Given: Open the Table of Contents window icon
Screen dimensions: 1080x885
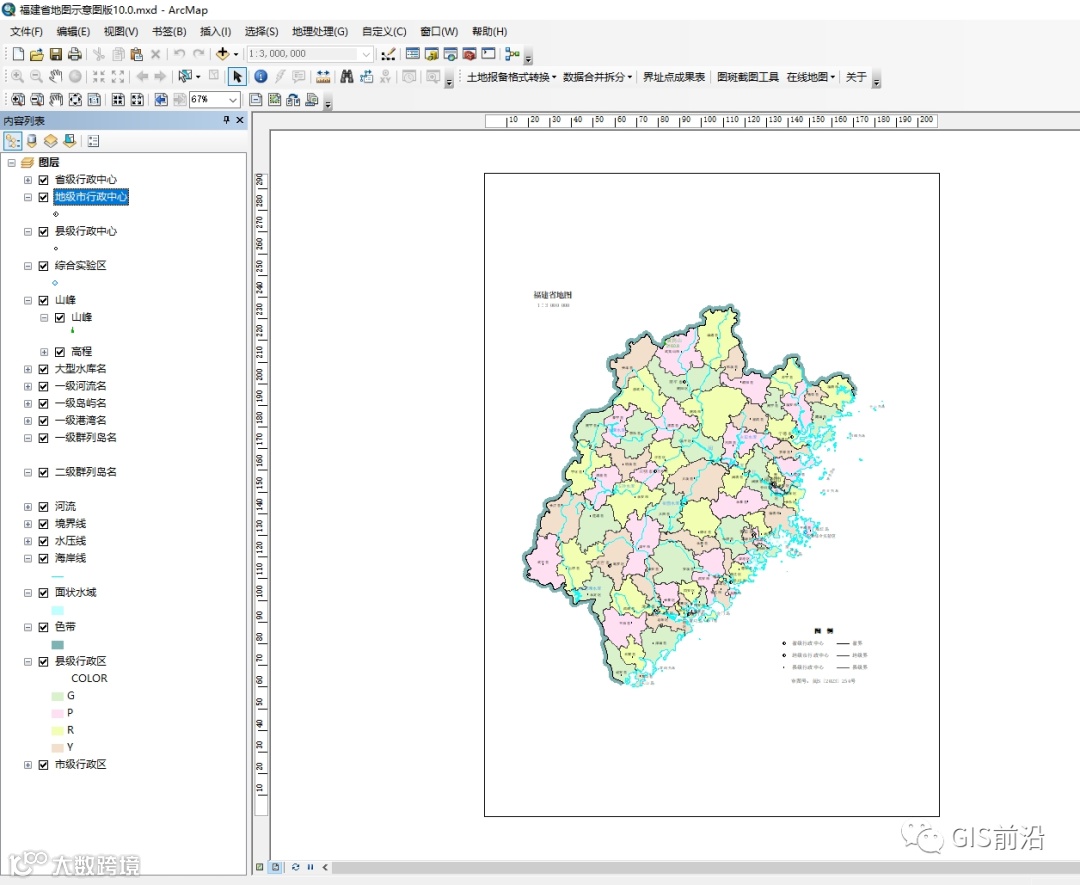Looking at the screenshot, I should tap(413, 54).
